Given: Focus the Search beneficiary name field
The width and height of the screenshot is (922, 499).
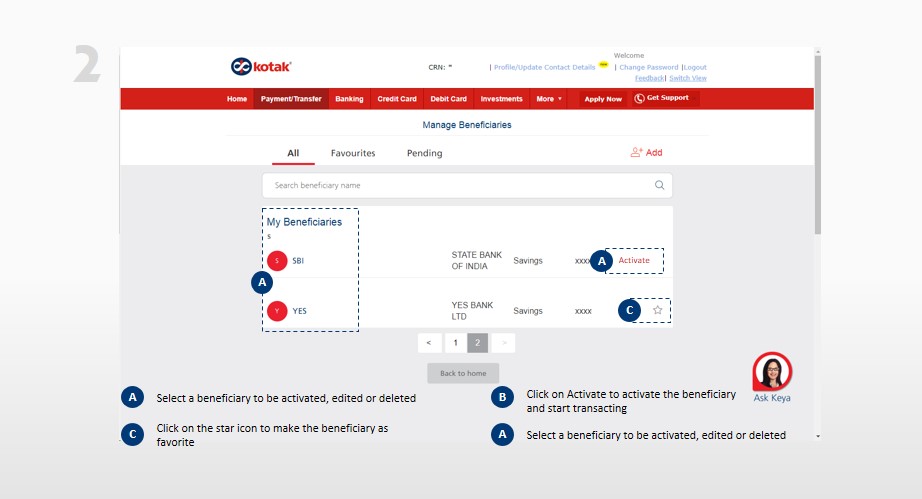Looking at the screenshot, I should pyautogui.click(x=467, y=185).
